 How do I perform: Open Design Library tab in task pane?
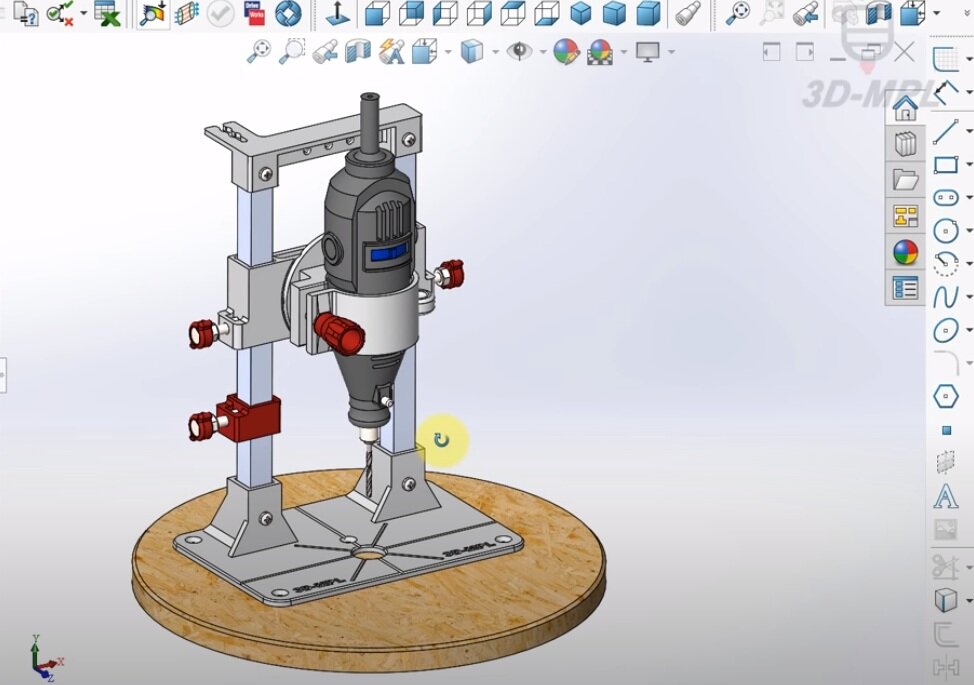click(x=905, y=144)
